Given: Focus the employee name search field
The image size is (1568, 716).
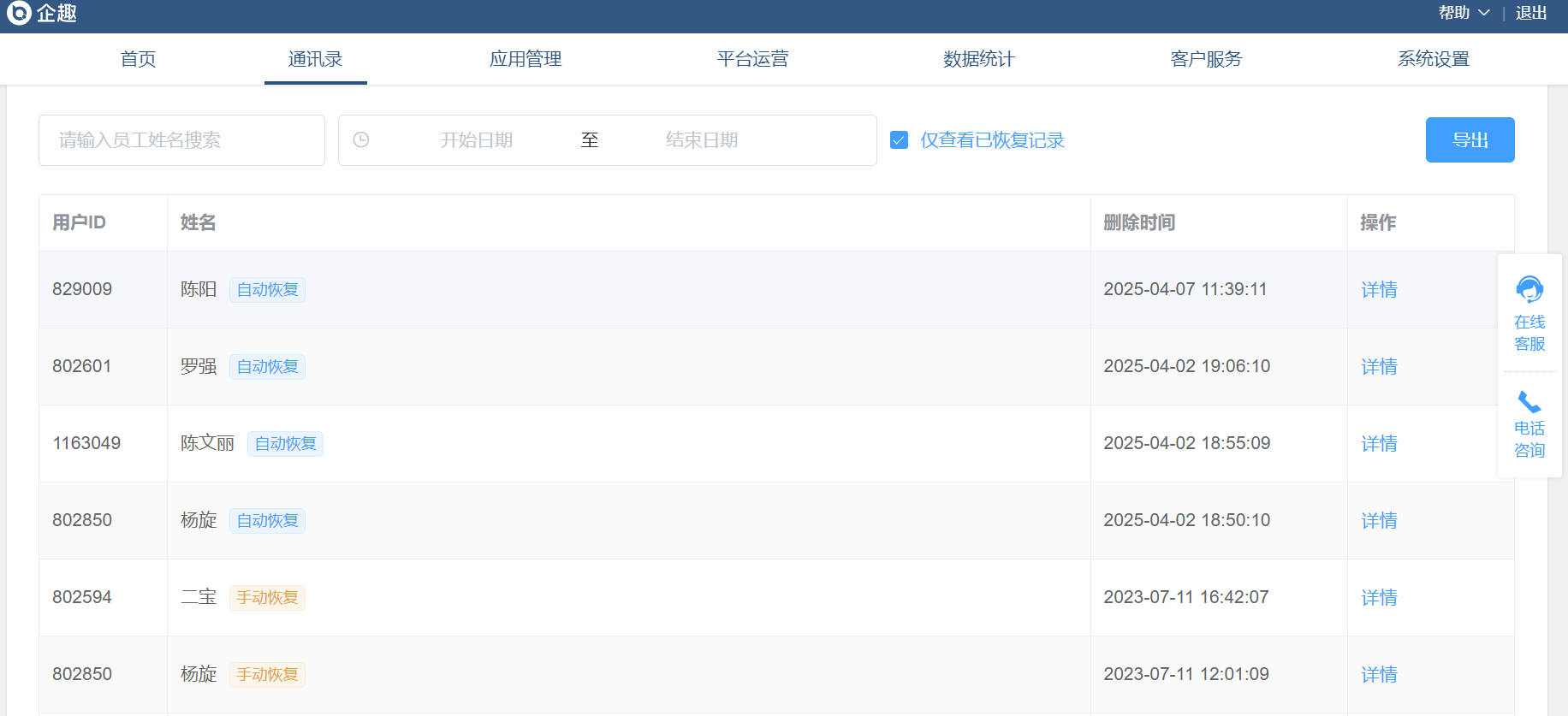Looking at the screenshot, I should 181,140.
